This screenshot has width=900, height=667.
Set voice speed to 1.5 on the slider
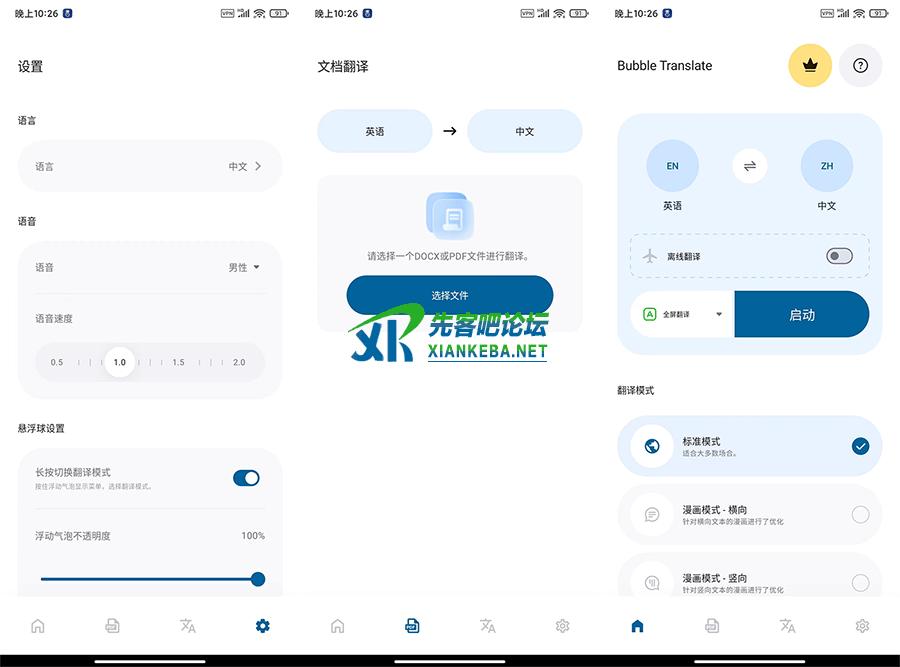point(178,362)
